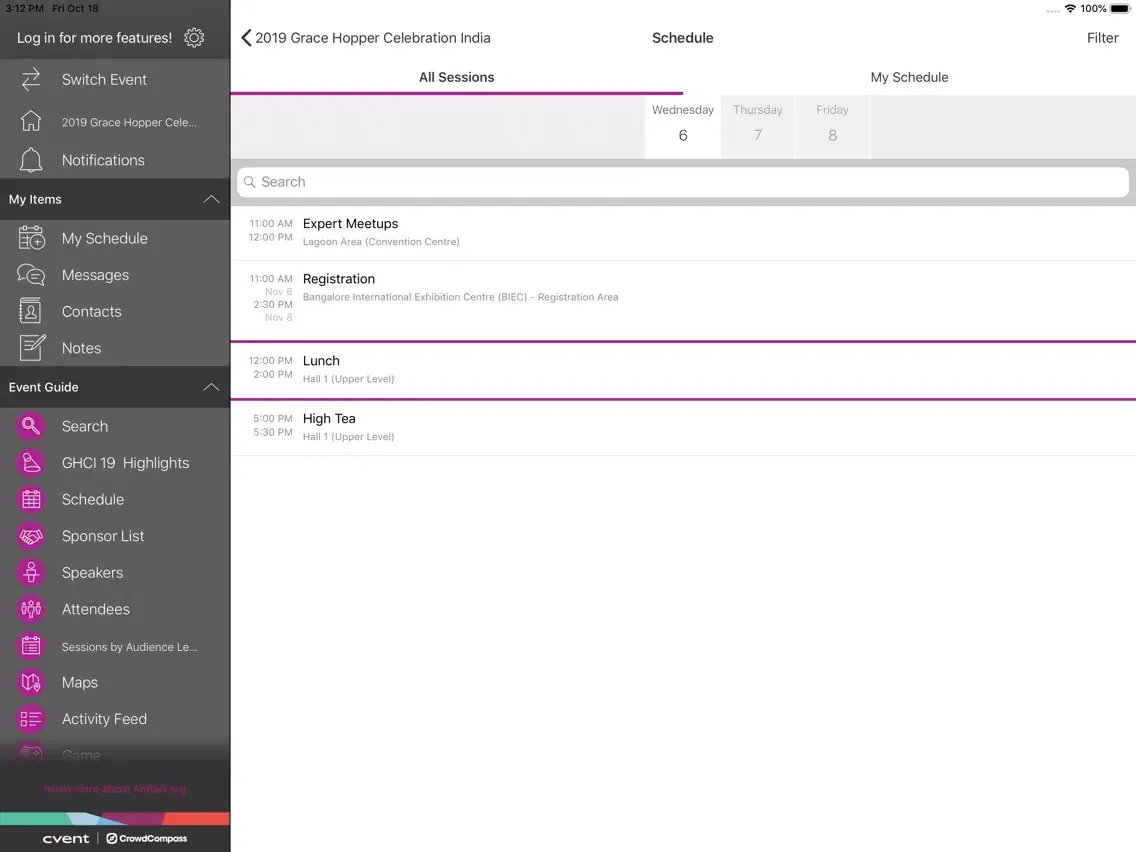Open Attendees menu label
The width and height of the screenshot is (1136, 852).
(96, 609)
